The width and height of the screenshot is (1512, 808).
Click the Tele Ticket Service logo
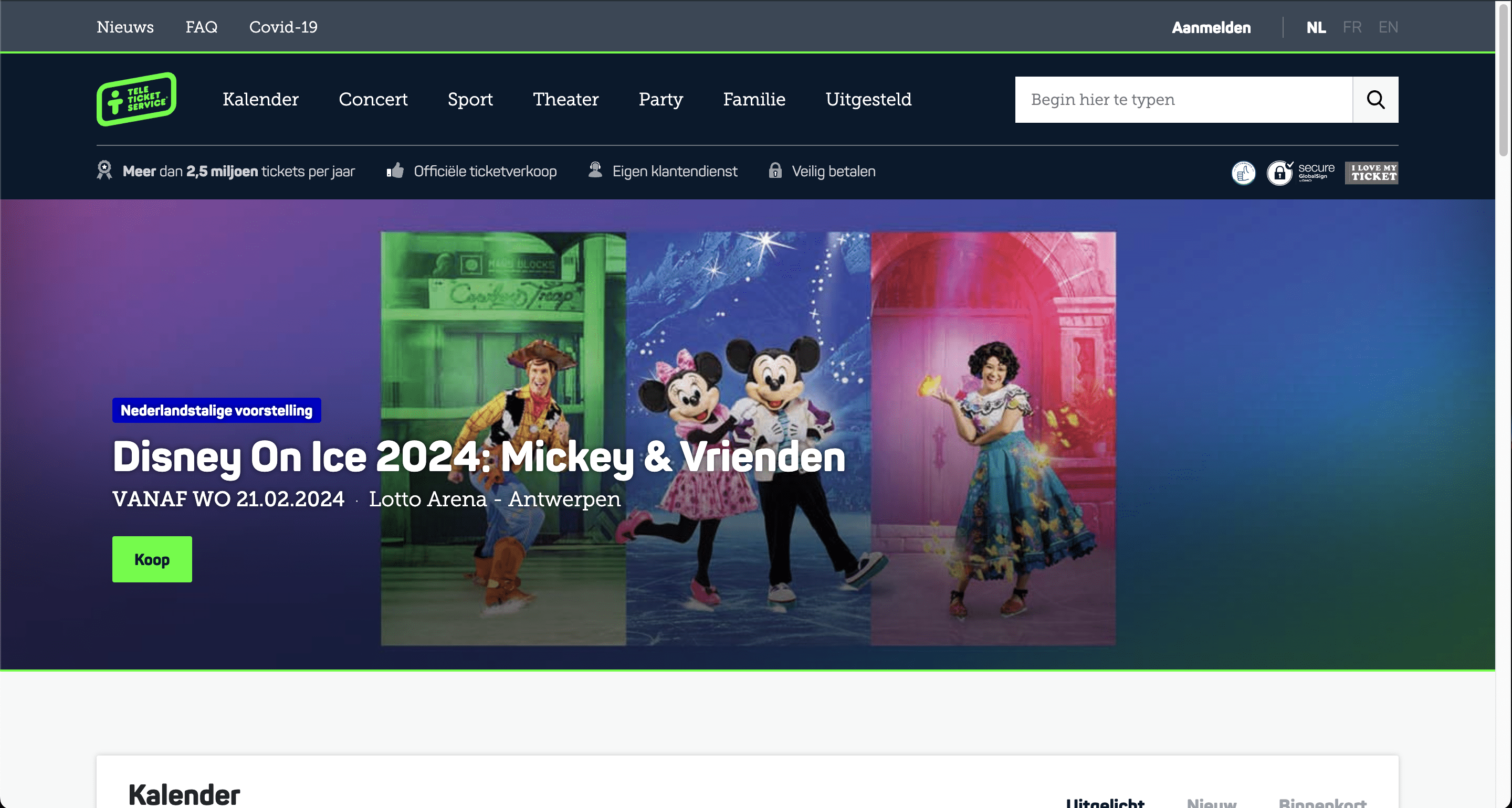[136, 99]
